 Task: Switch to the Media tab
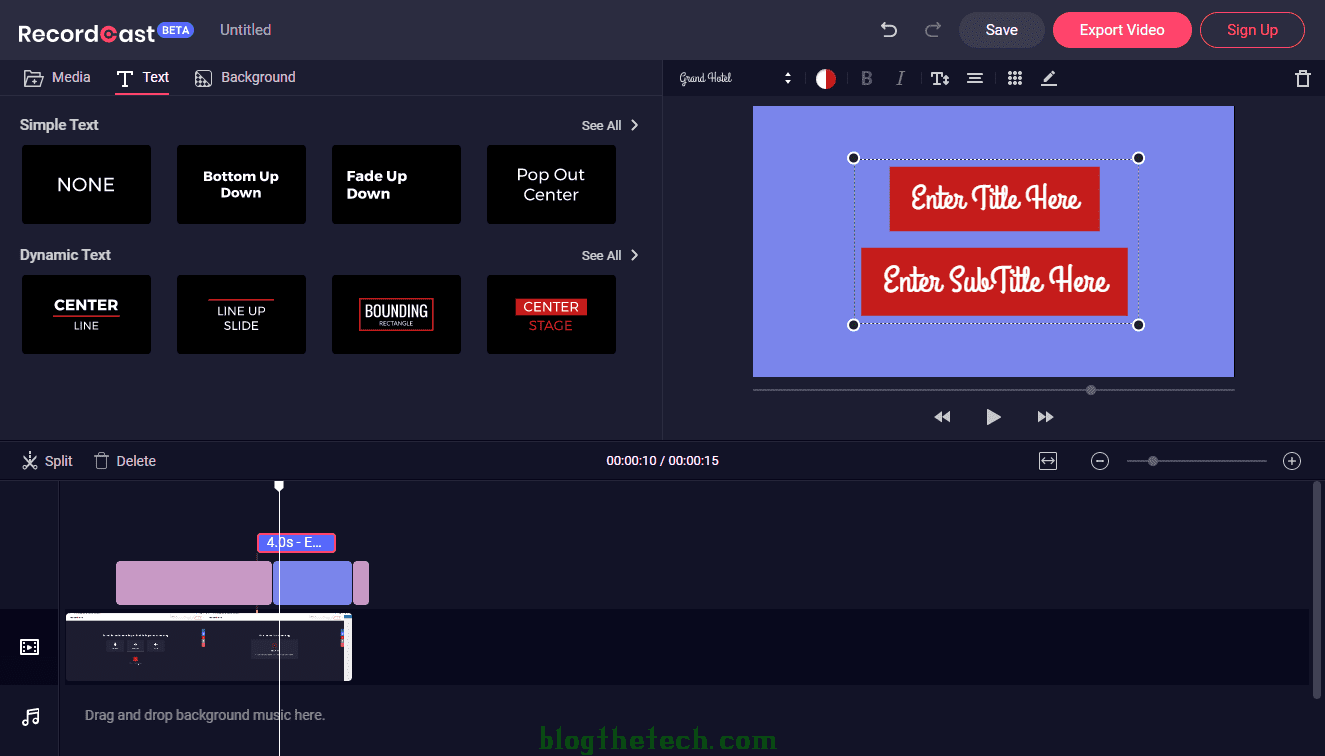[57, 78]
